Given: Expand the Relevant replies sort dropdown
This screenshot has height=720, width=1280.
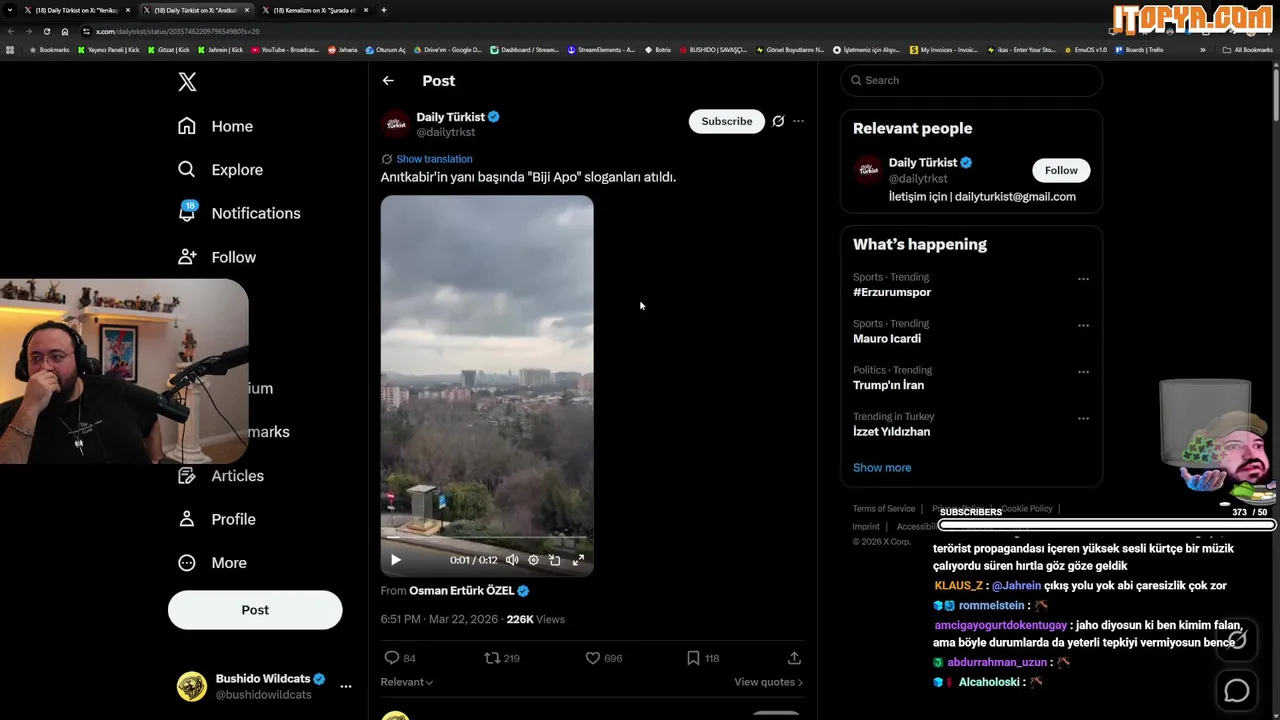Looking at the screenshot, I should tap(406, 682).
